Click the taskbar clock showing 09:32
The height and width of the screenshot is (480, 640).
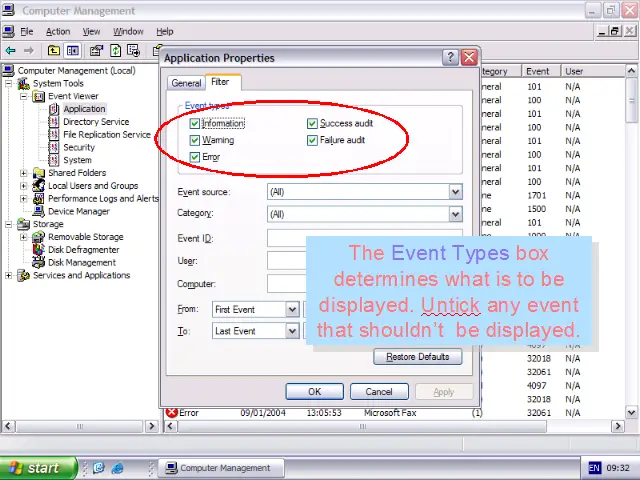(618, 468)
